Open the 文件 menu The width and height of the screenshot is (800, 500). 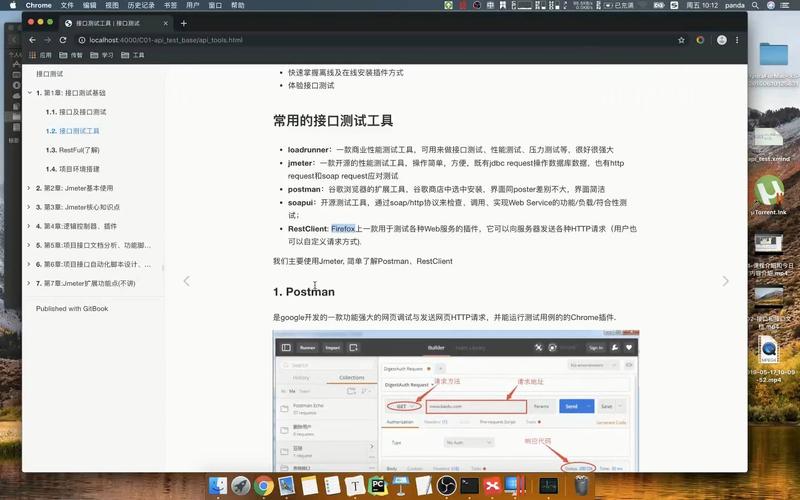tap(67, 5)
